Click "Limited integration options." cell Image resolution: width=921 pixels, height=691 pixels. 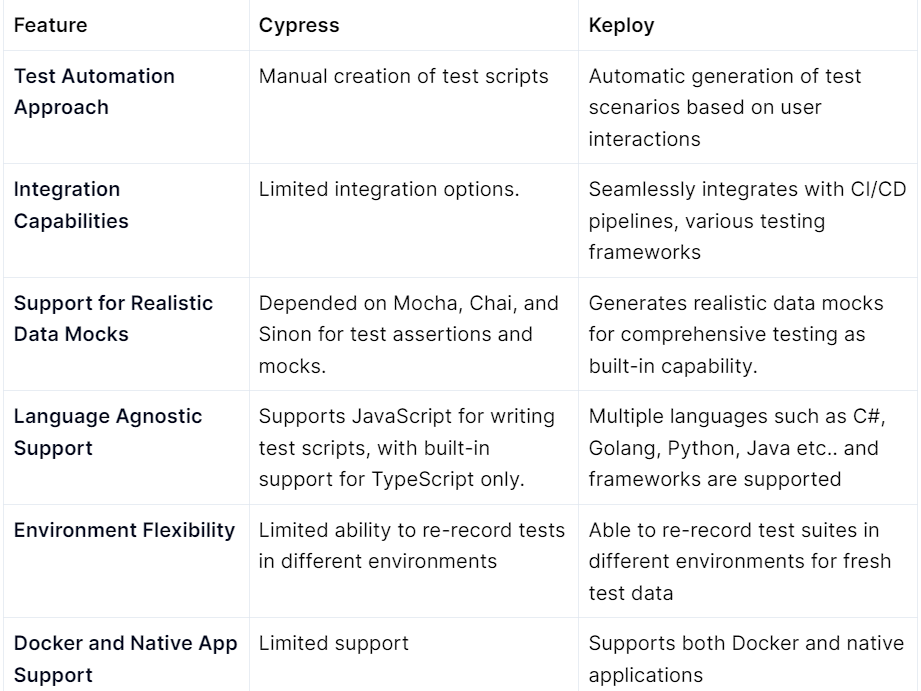389,190
